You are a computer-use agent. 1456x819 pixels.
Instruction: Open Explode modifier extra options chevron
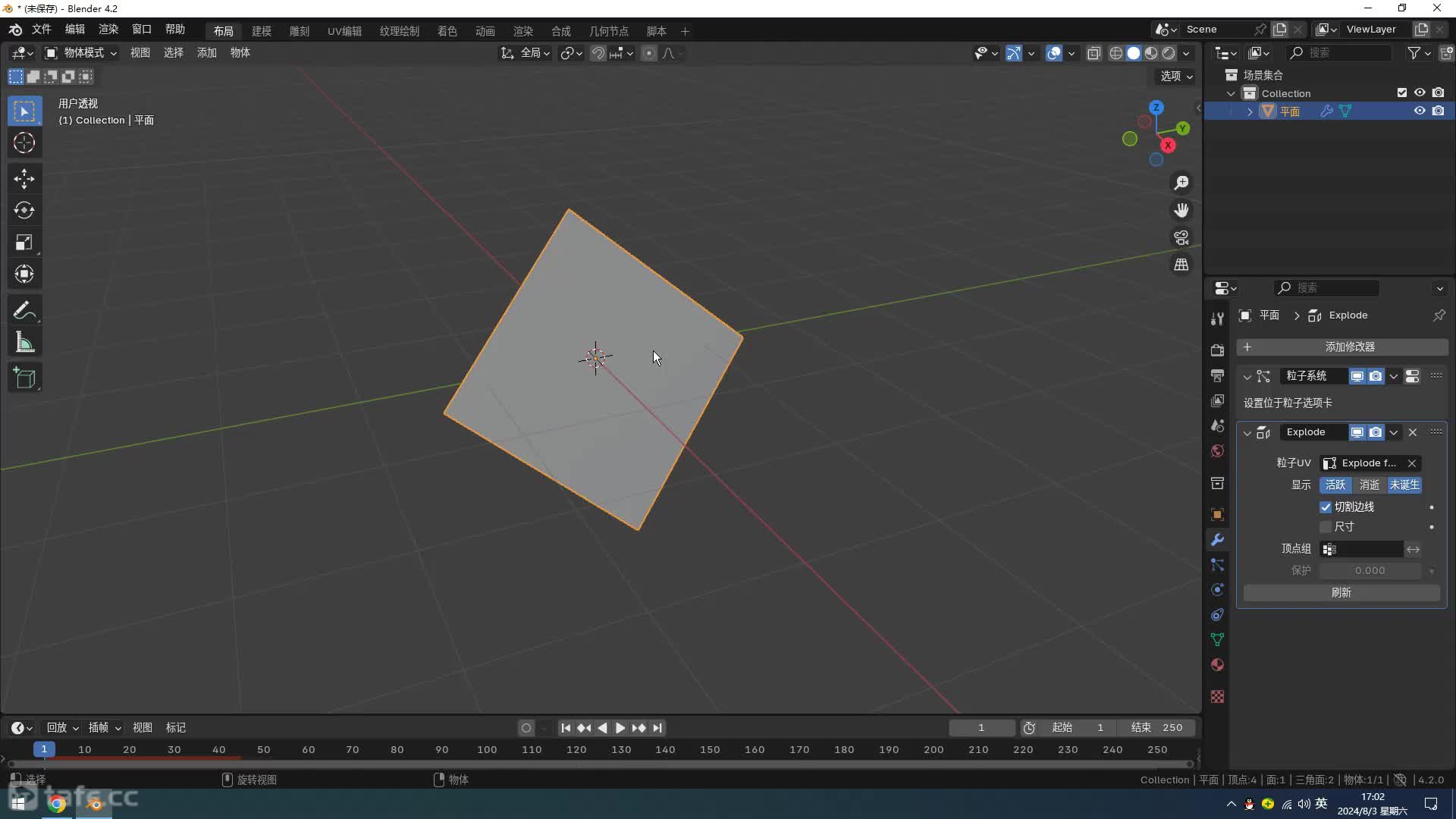point(1394,432)
